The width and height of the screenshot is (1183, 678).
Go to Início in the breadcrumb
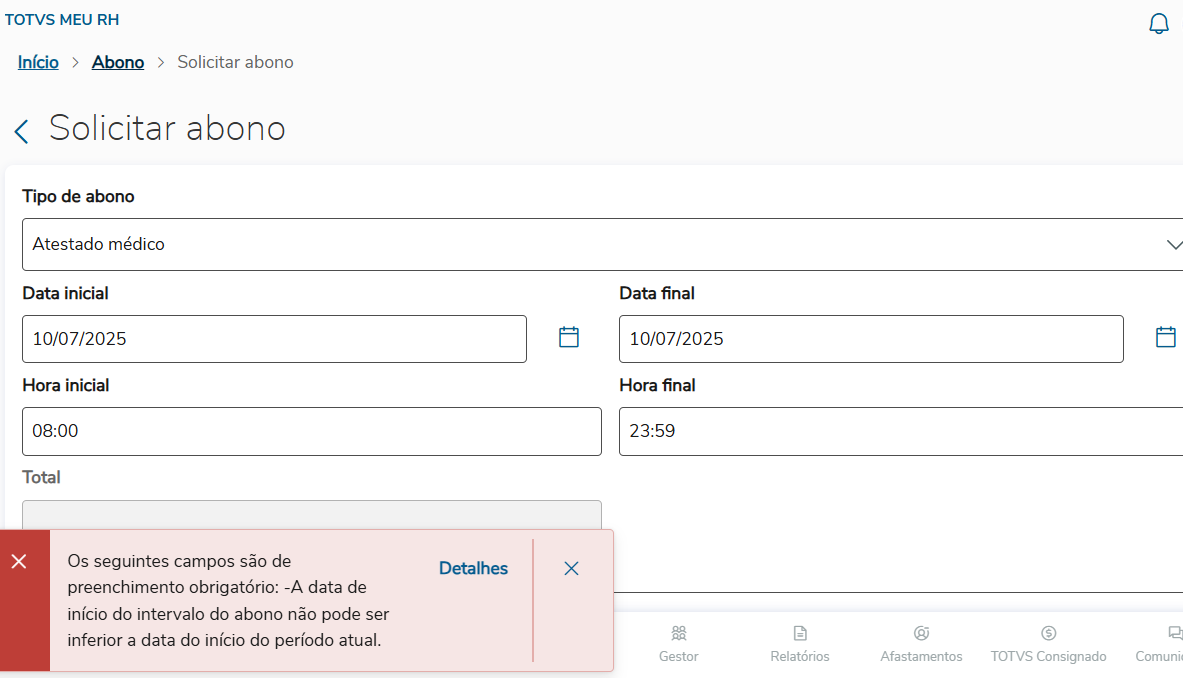pyautogui.click(x=38, y=62)
